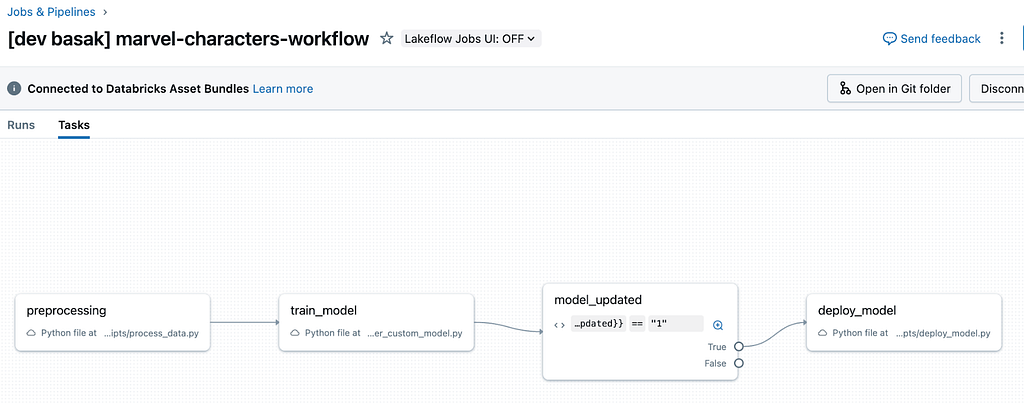Click the "1" condition value field

(676, 324)
